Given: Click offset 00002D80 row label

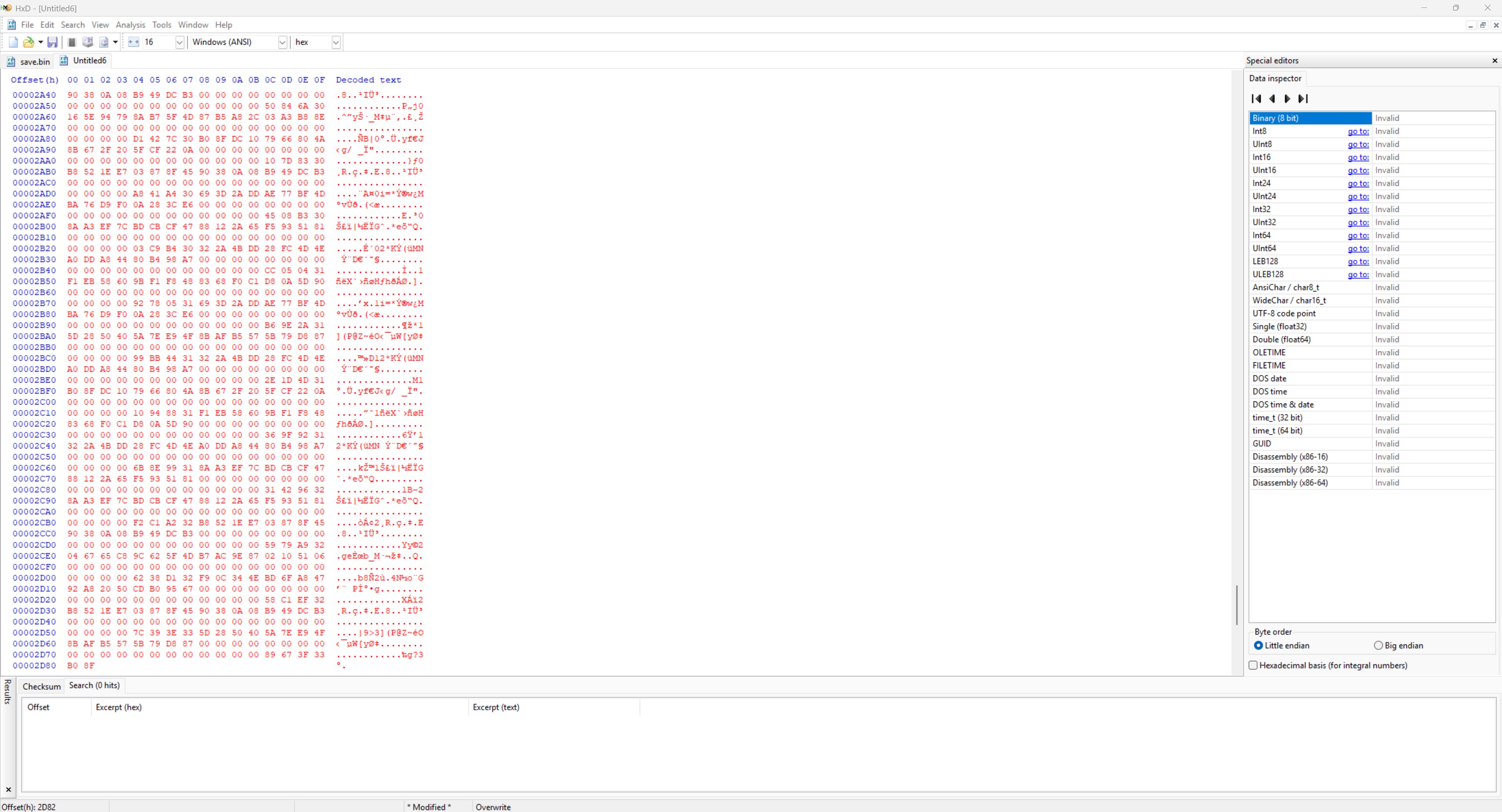Looking at the screenshot, I should (x=34, y=666).
